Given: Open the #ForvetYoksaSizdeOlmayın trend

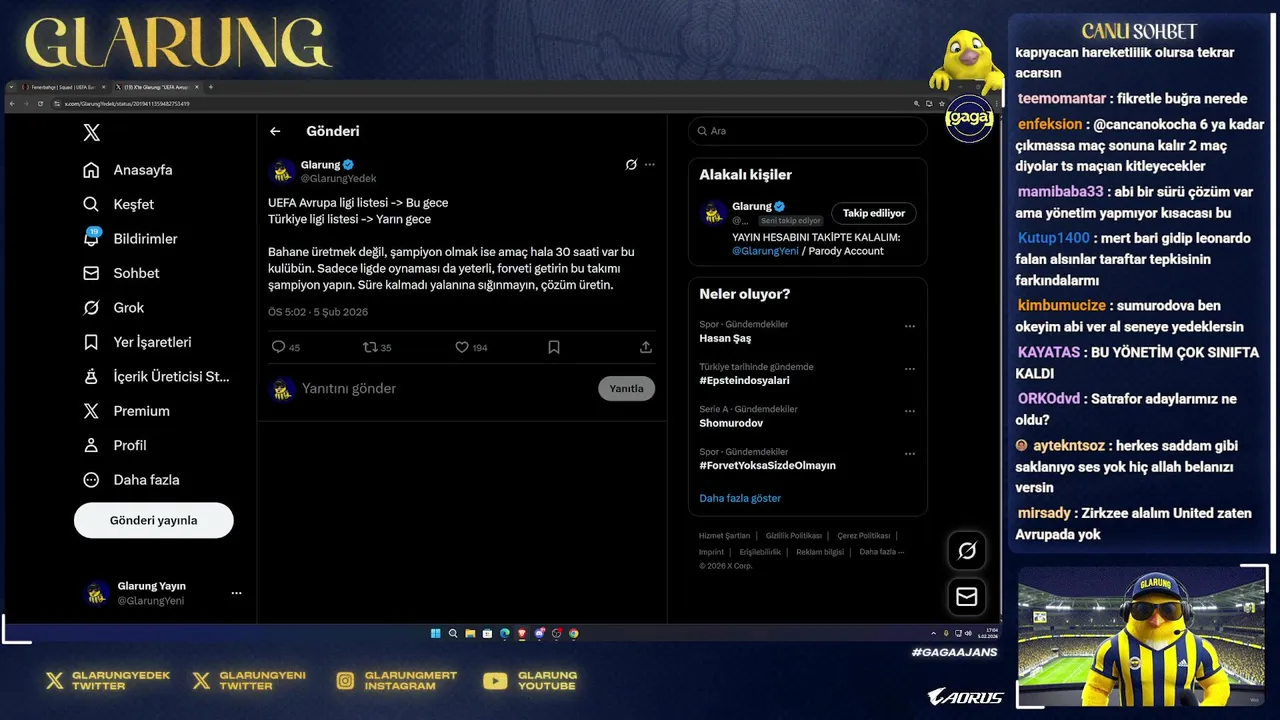Looking at the screenshot, I should pyautogui.click(x=767, y=465).
